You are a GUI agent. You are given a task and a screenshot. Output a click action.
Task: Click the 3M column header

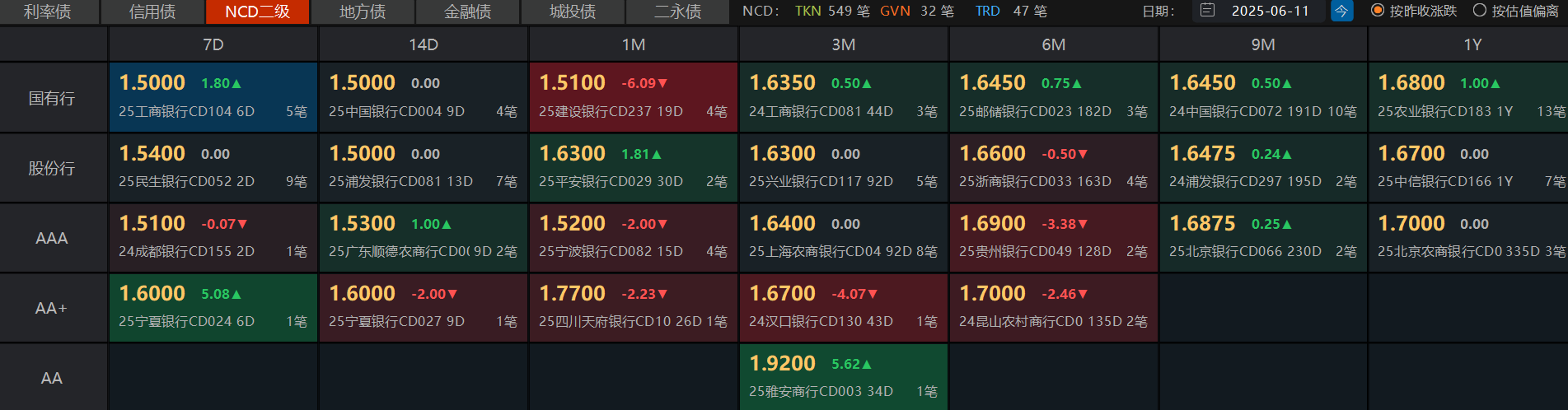point(844,44)
